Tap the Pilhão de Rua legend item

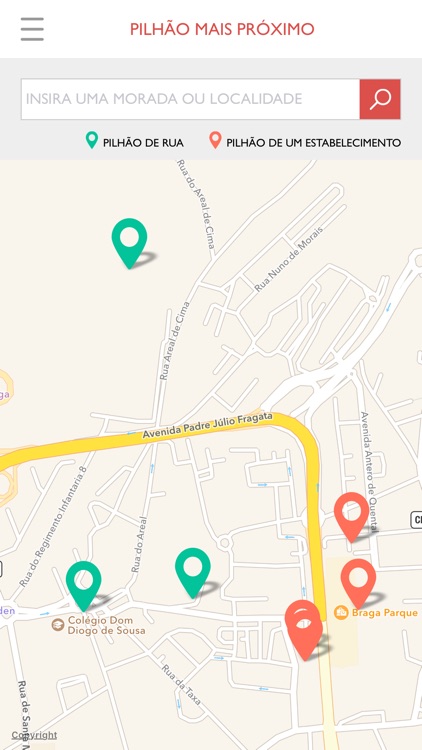(x=134, y=142)
